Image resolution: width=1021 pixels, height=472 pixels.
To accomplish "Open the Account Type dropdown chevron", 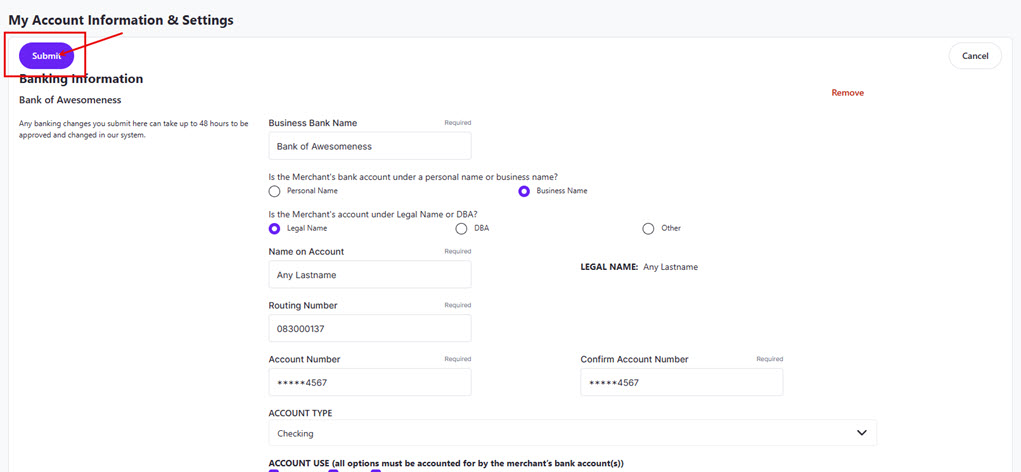I will pos(862,433).
